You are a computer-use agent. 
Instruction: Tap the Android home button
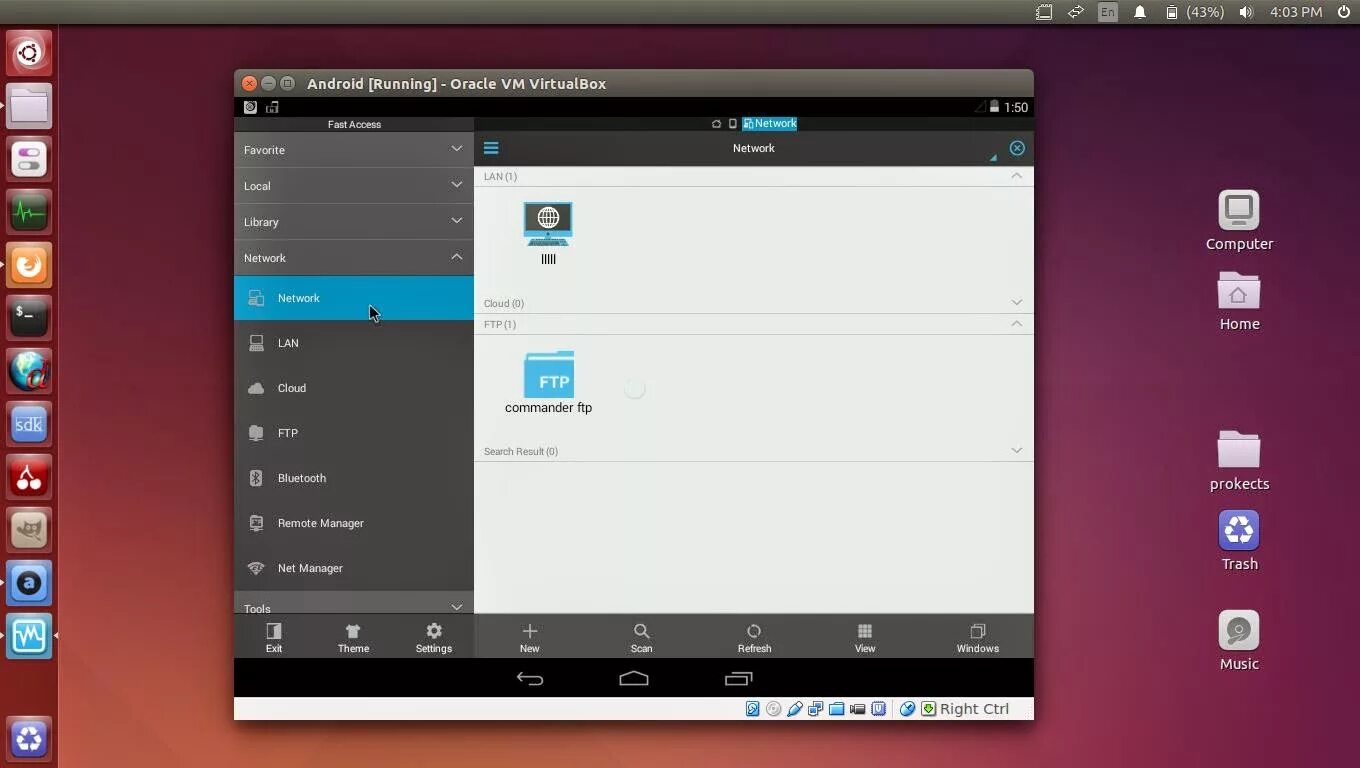[x=634, y=679]
